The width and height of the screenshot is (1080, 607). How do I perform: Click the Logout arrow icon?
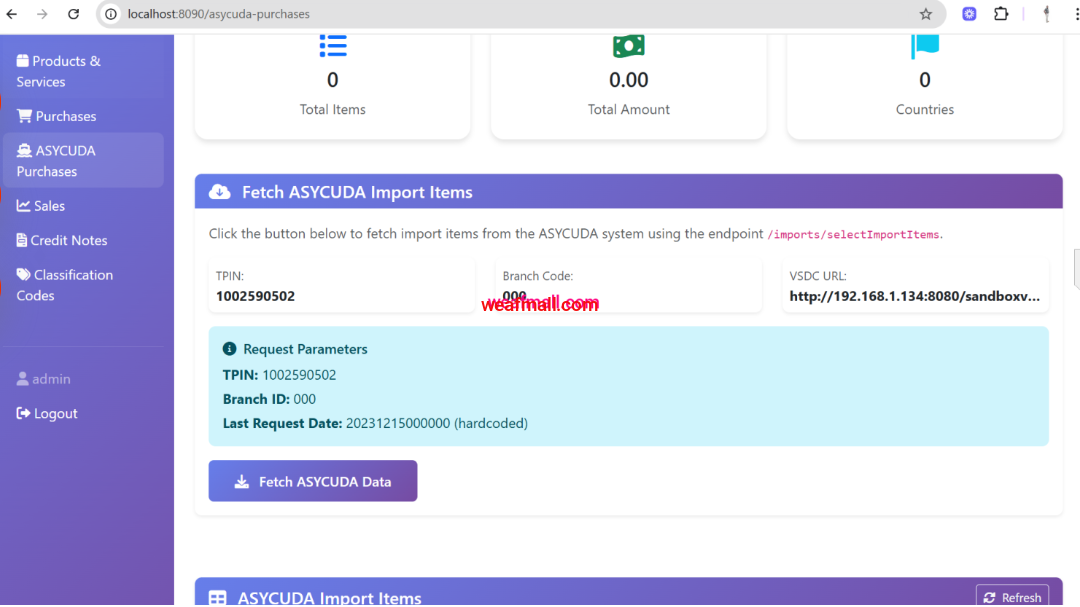coord(23,413)
